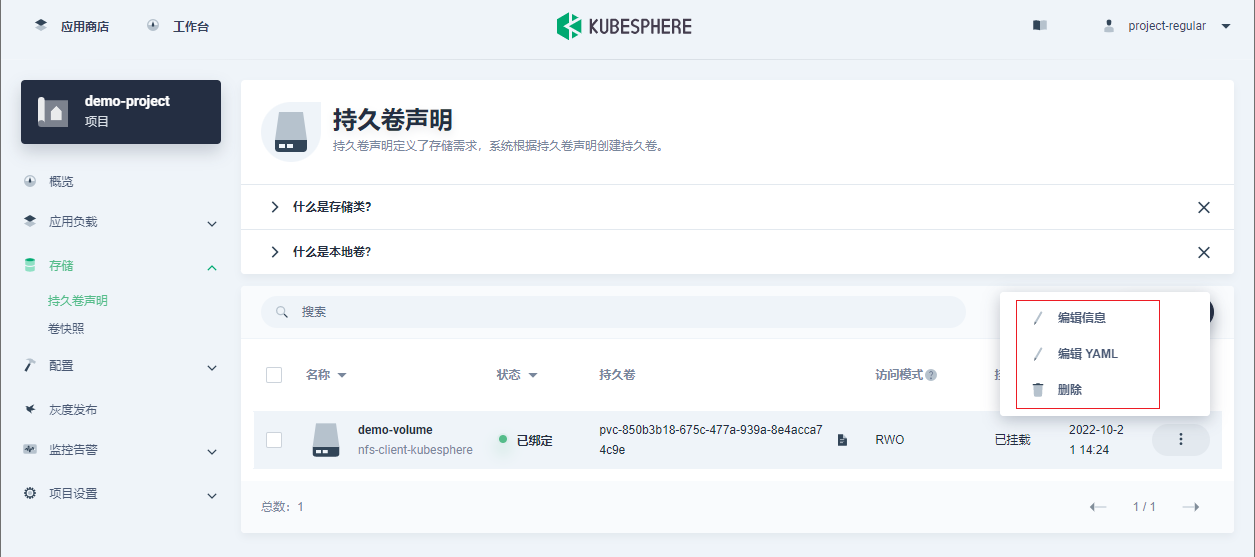Click the trash icon beside 删除
Image resolution: width=1255 pixels, height=557 pixels.
(x=1038, y=390)
